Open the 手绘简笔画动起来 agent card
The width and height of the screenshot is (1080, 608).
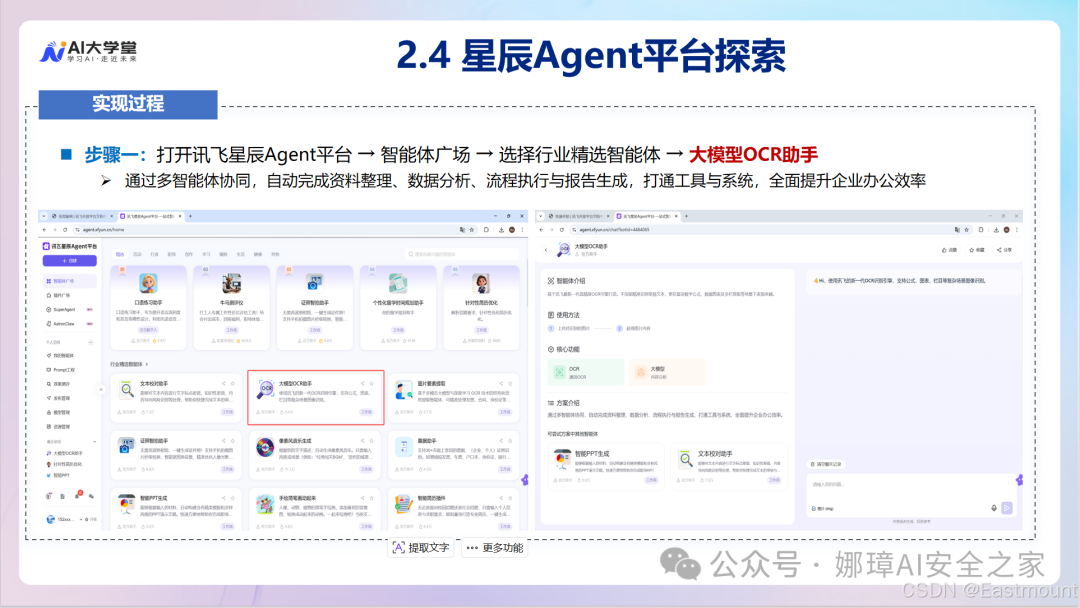click(x=315, y=511)
